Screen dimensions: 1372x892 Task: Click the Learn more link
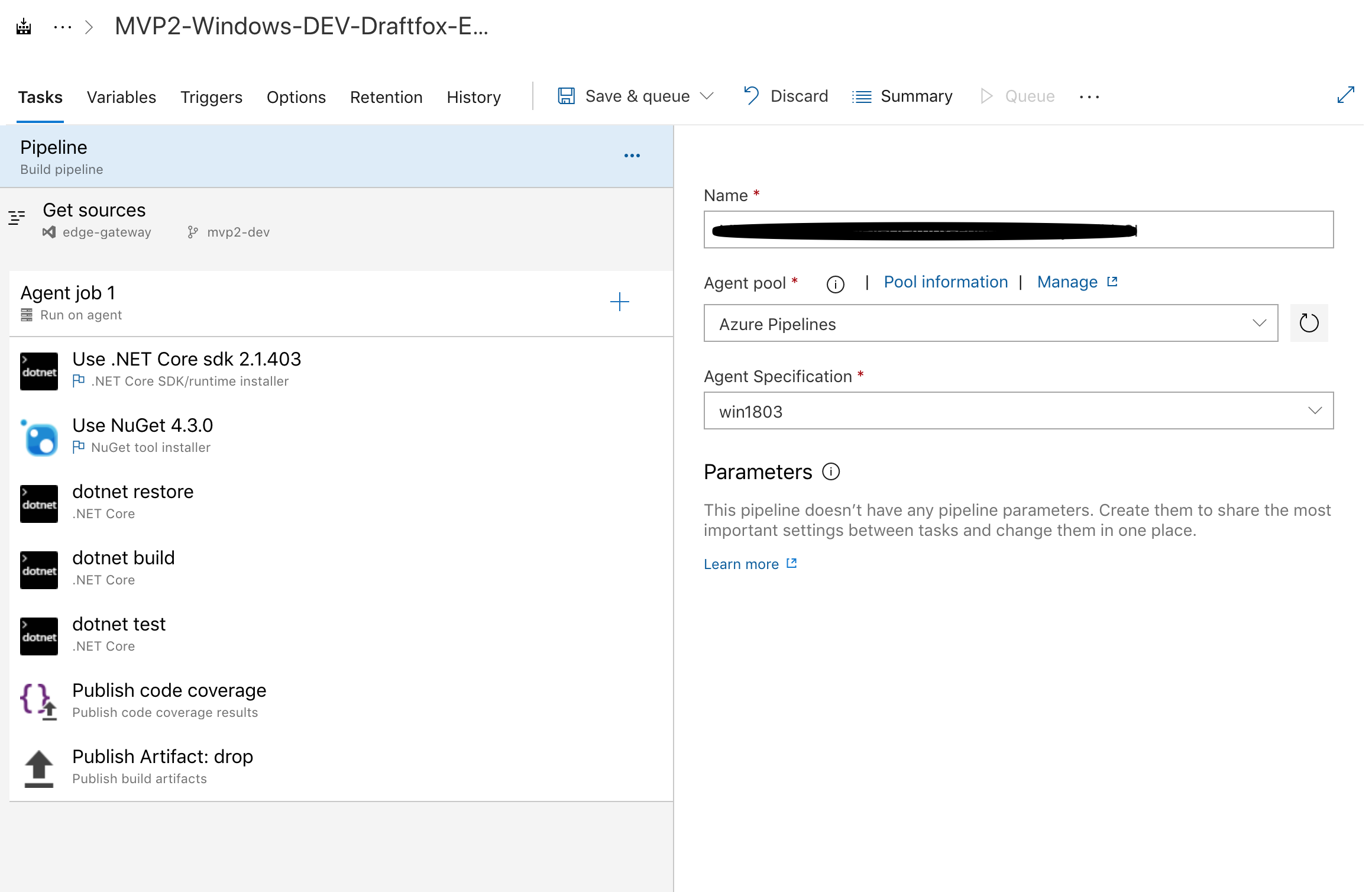click(741, 564)
